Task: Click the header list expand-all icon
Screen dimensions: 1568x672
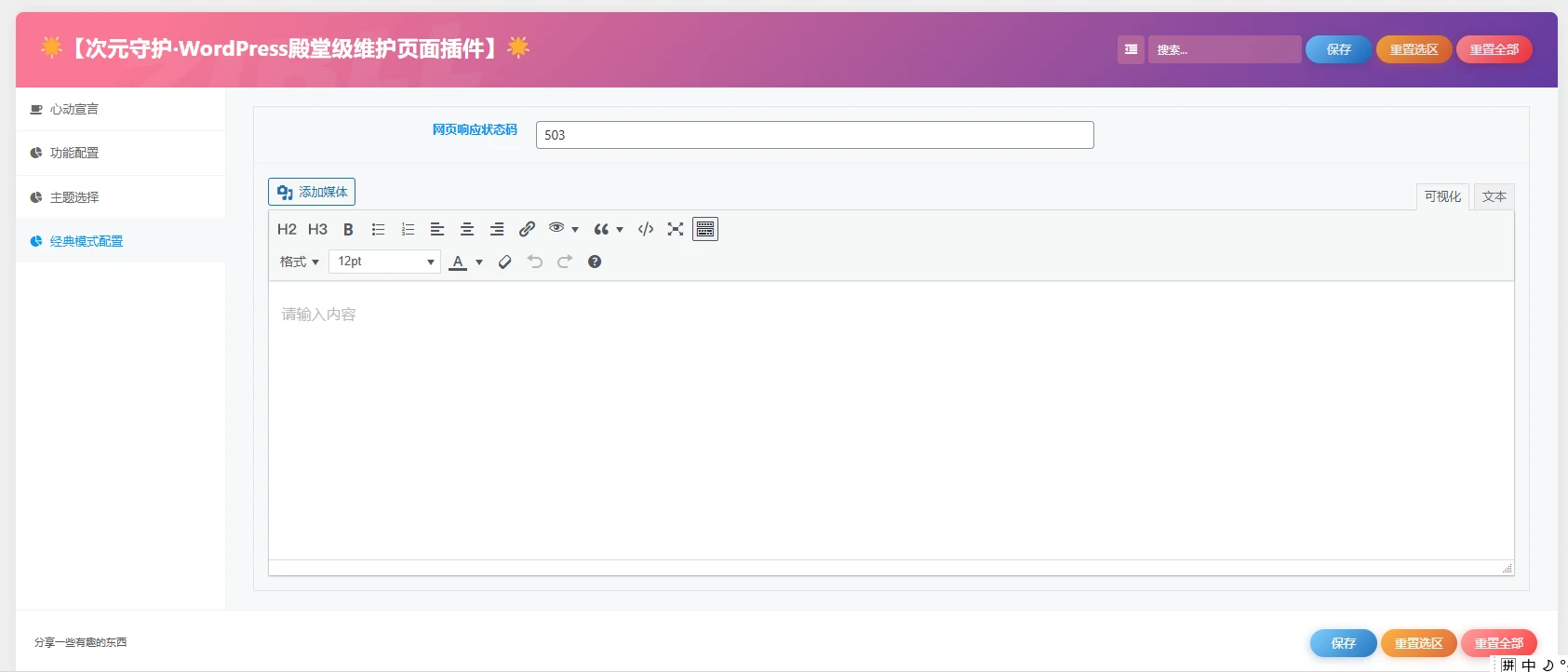Action: pyautogui.click(x=1131, y=49)
